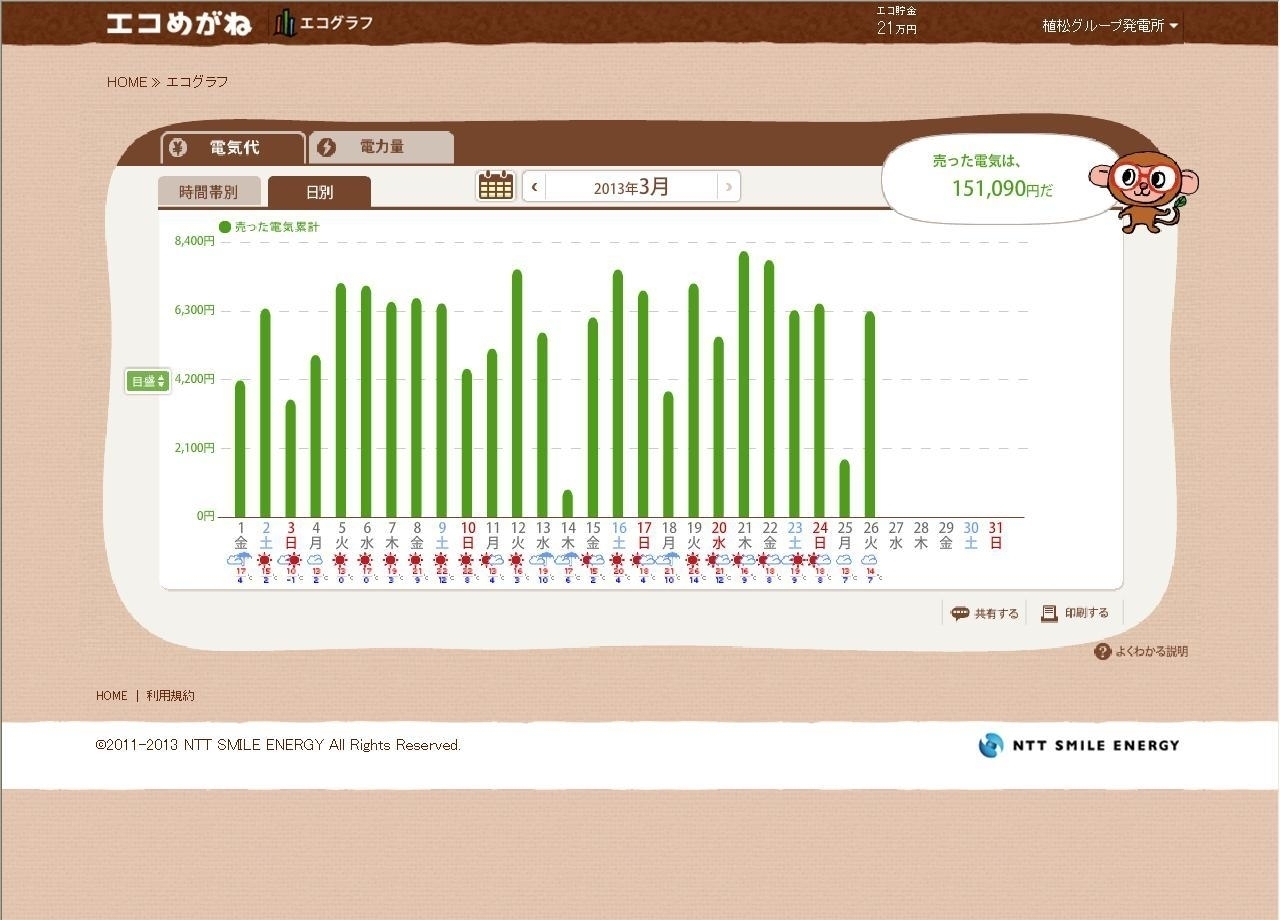Click the 151,090円 sold electricity value
1280x920 pixels.
(x=1002, y=188)
